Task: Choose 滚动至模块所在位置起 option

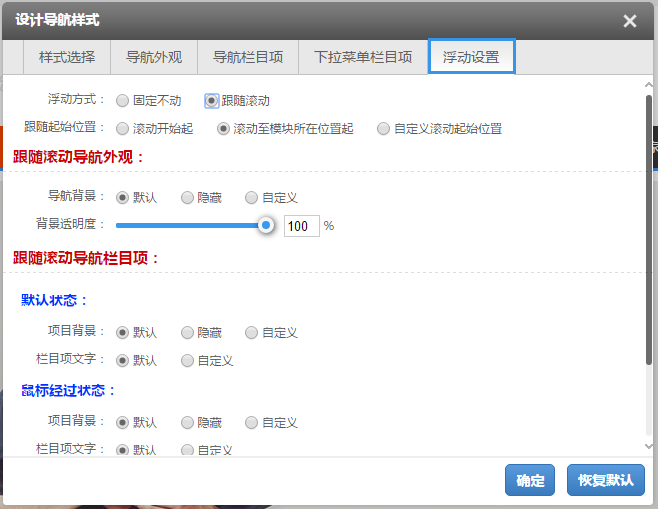Action: [x=223, y=129]
